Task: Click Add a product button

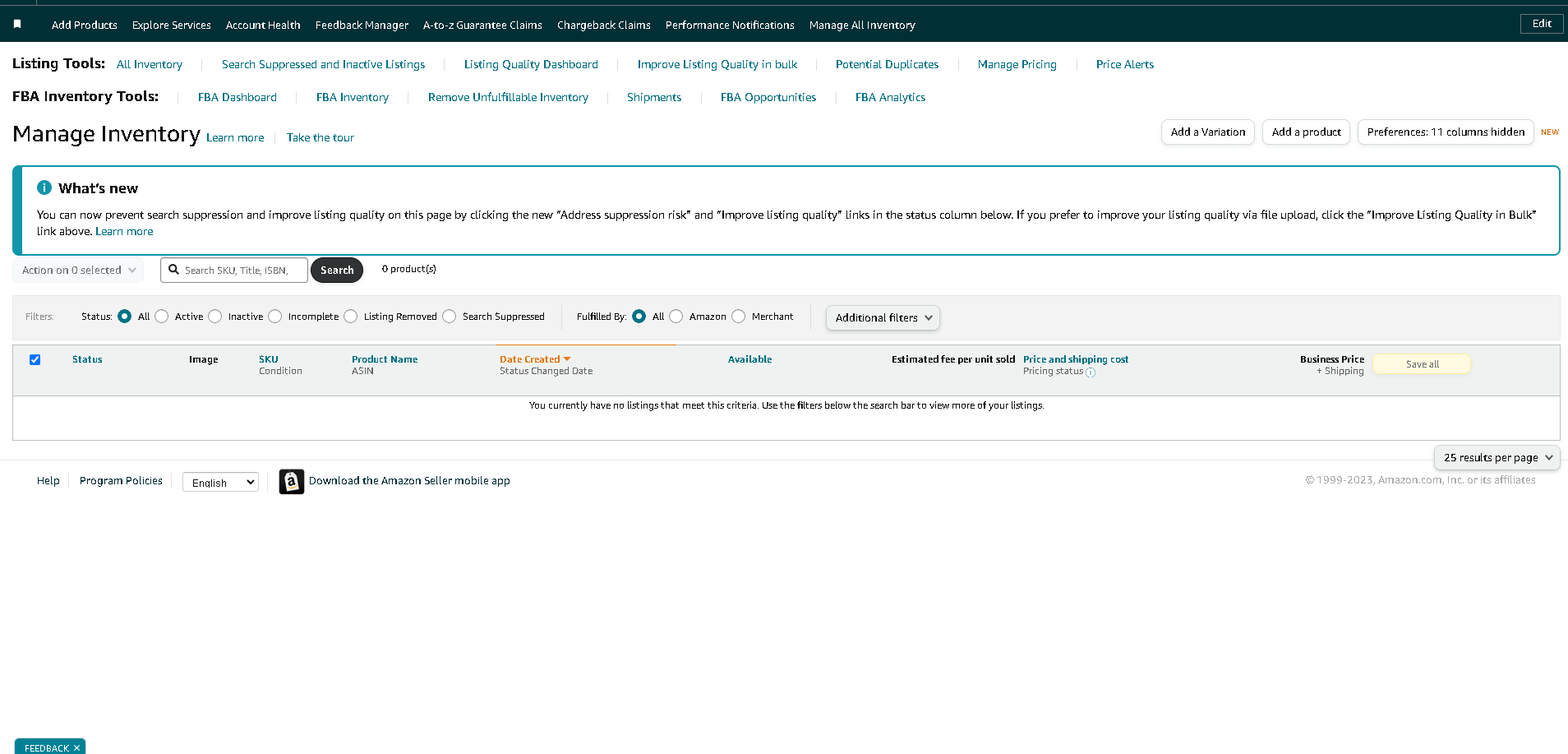Action: point(1306,132)
